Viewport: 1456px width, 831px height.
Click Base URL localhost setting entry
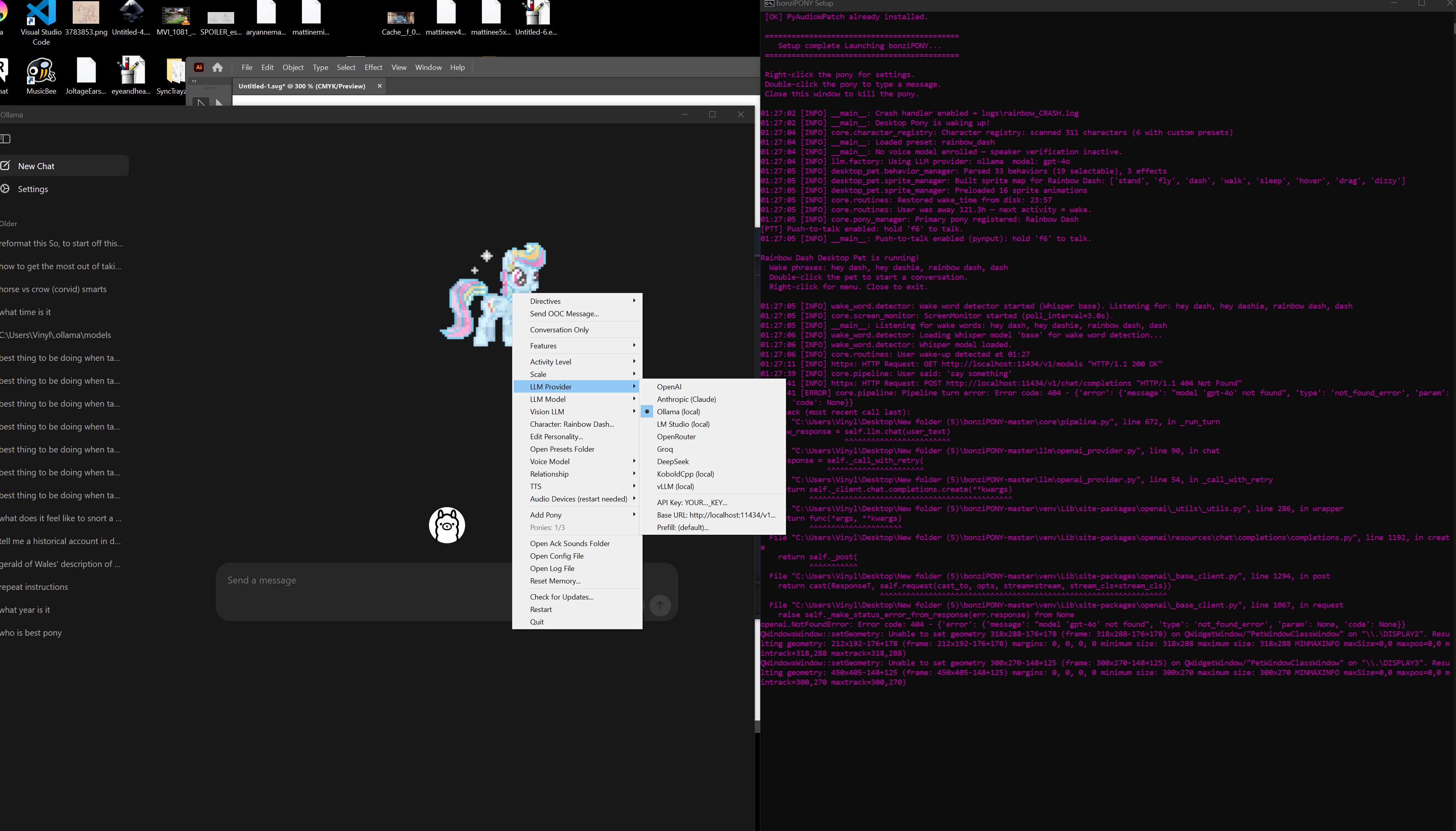[716, 515]
